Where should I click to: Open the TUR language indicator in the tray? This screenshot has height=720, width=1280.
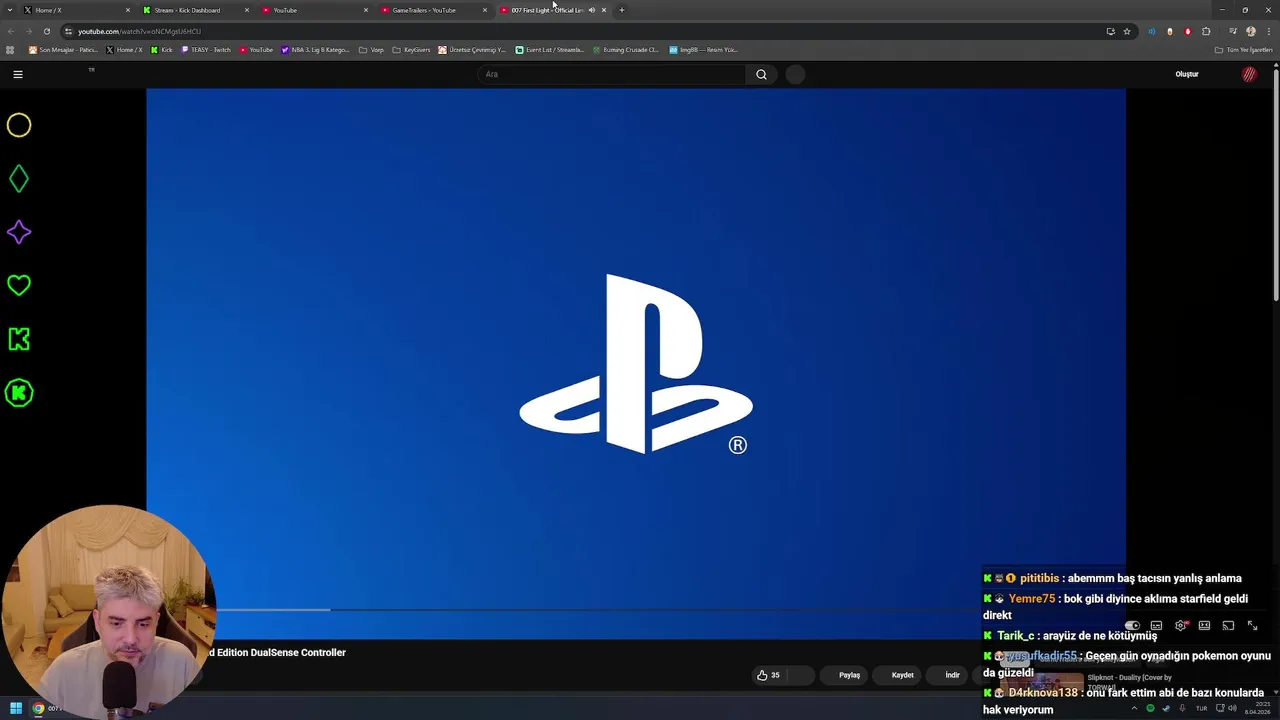point(1201,708)
